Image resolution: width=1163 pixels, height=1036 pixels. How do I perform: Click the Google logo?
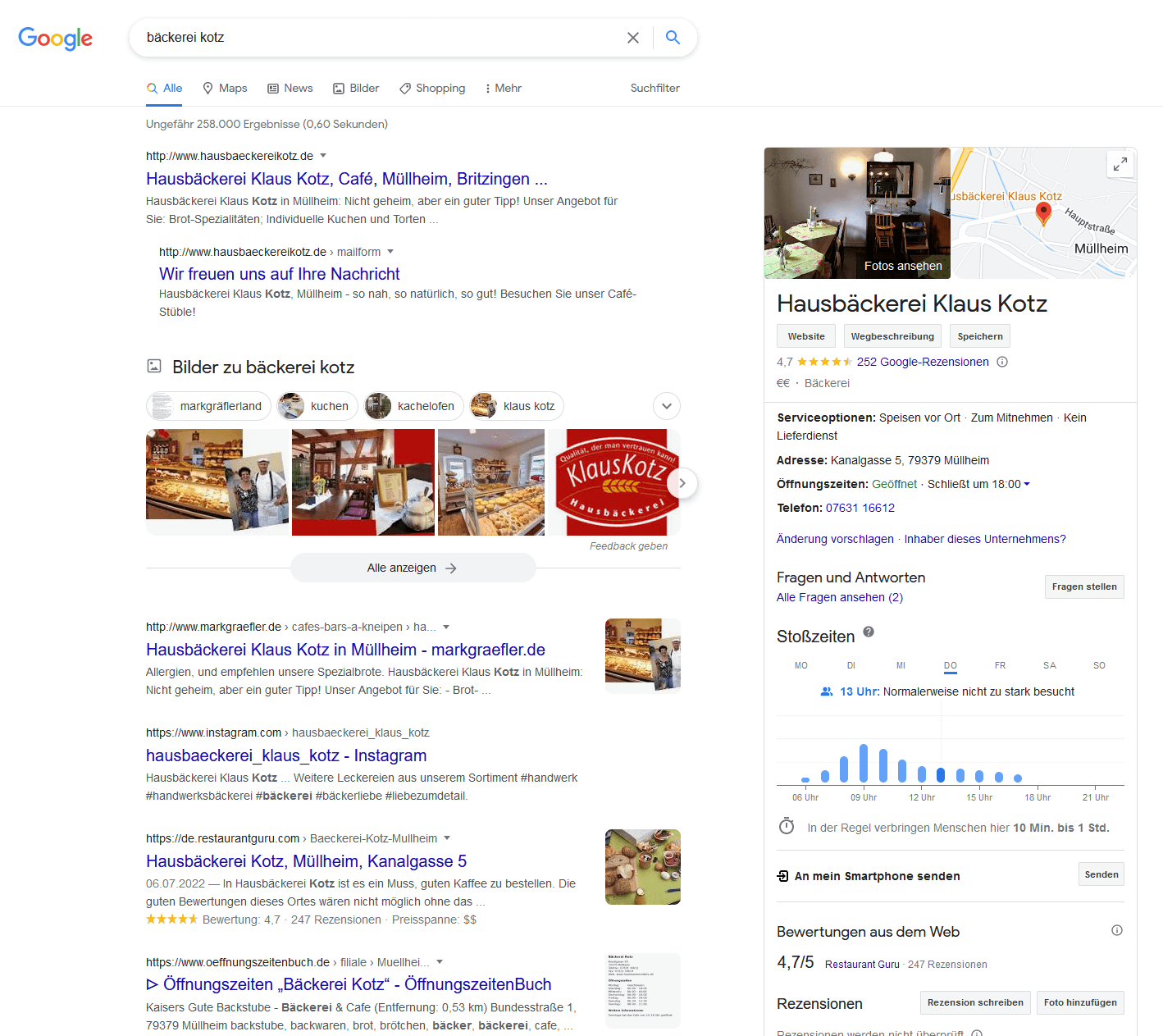(x=55, y=38)
